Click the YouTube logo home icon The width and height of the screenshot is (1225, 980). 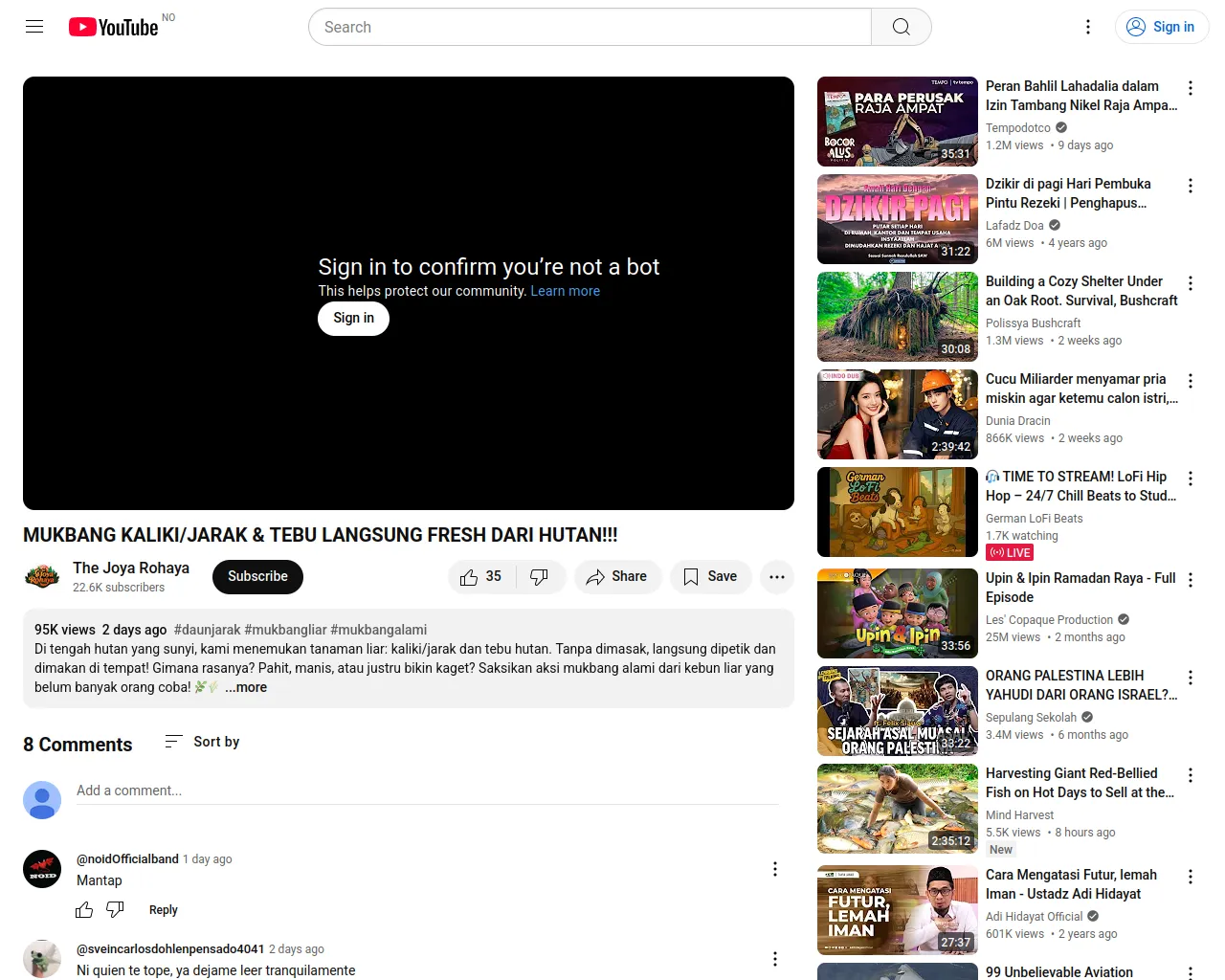[113, 27]
